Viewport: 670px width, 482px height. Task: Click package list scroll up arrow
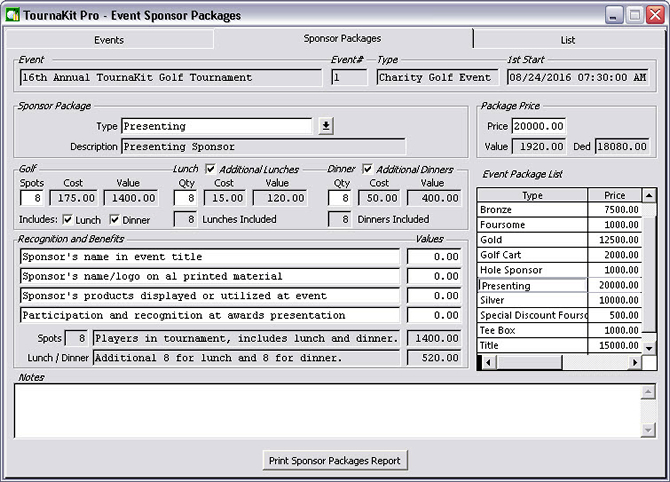point(649,195)
